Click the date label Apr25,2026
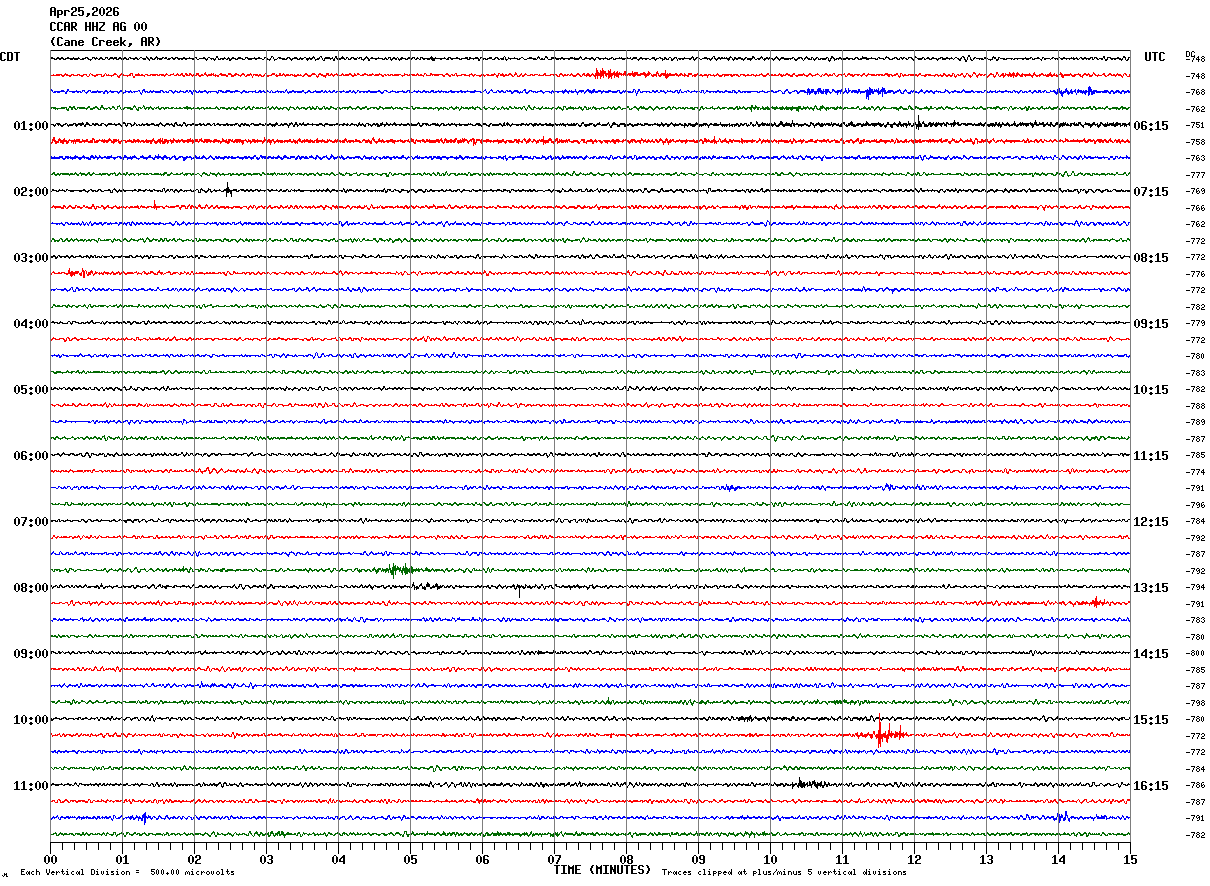The height and width of the screenshot is (886, 1210). click(84, 12)
